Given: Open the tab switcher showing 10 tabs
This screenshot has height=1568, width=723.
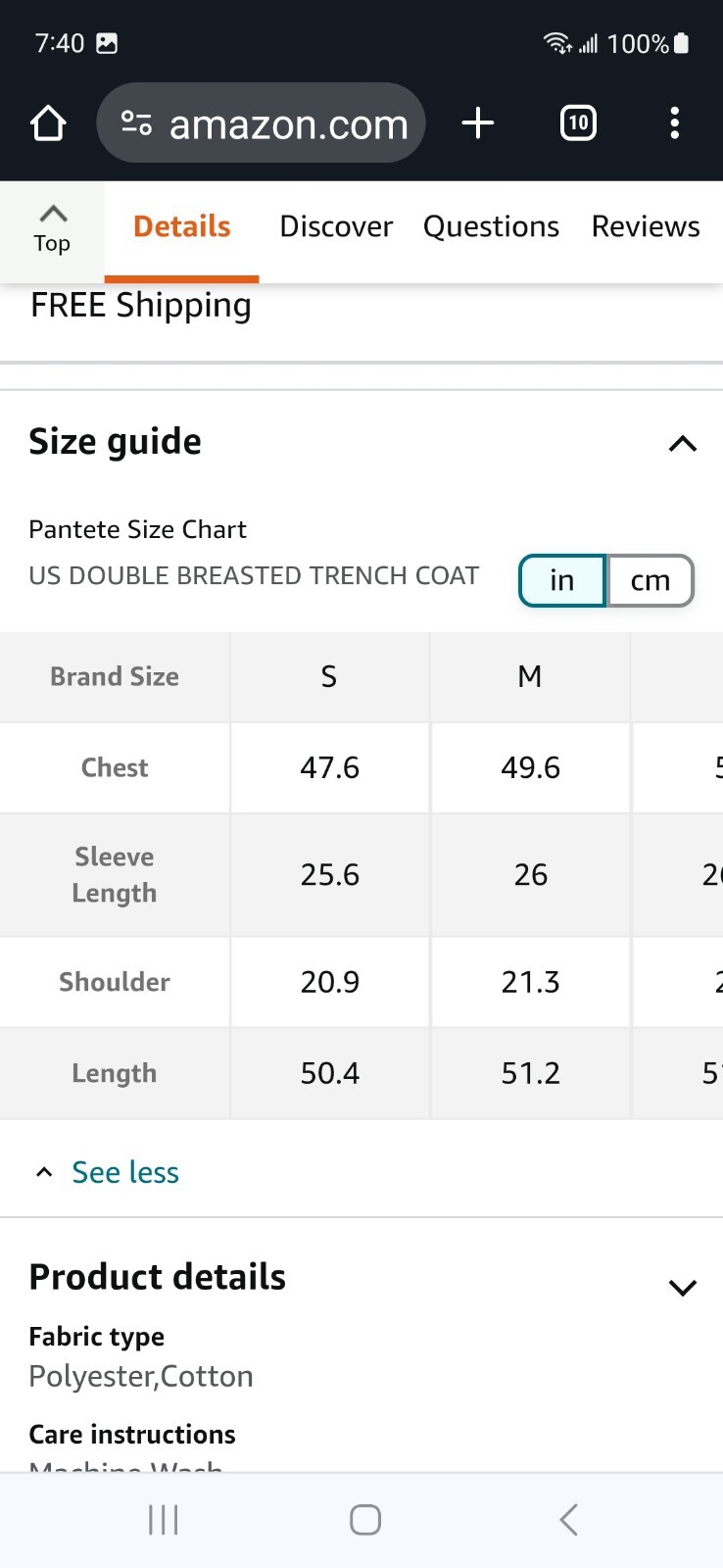Looking at the screenshot, I should [x=578, y=123].
